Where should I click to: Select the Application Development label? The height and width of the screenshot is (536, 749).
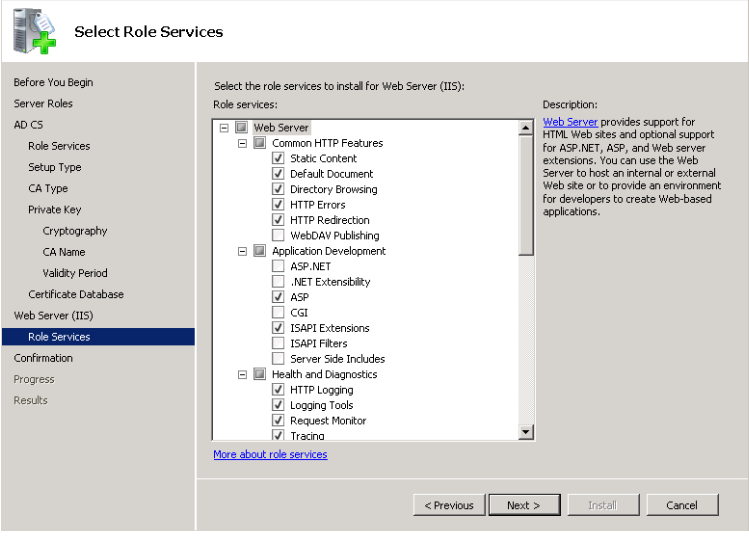tap(329, 251)
